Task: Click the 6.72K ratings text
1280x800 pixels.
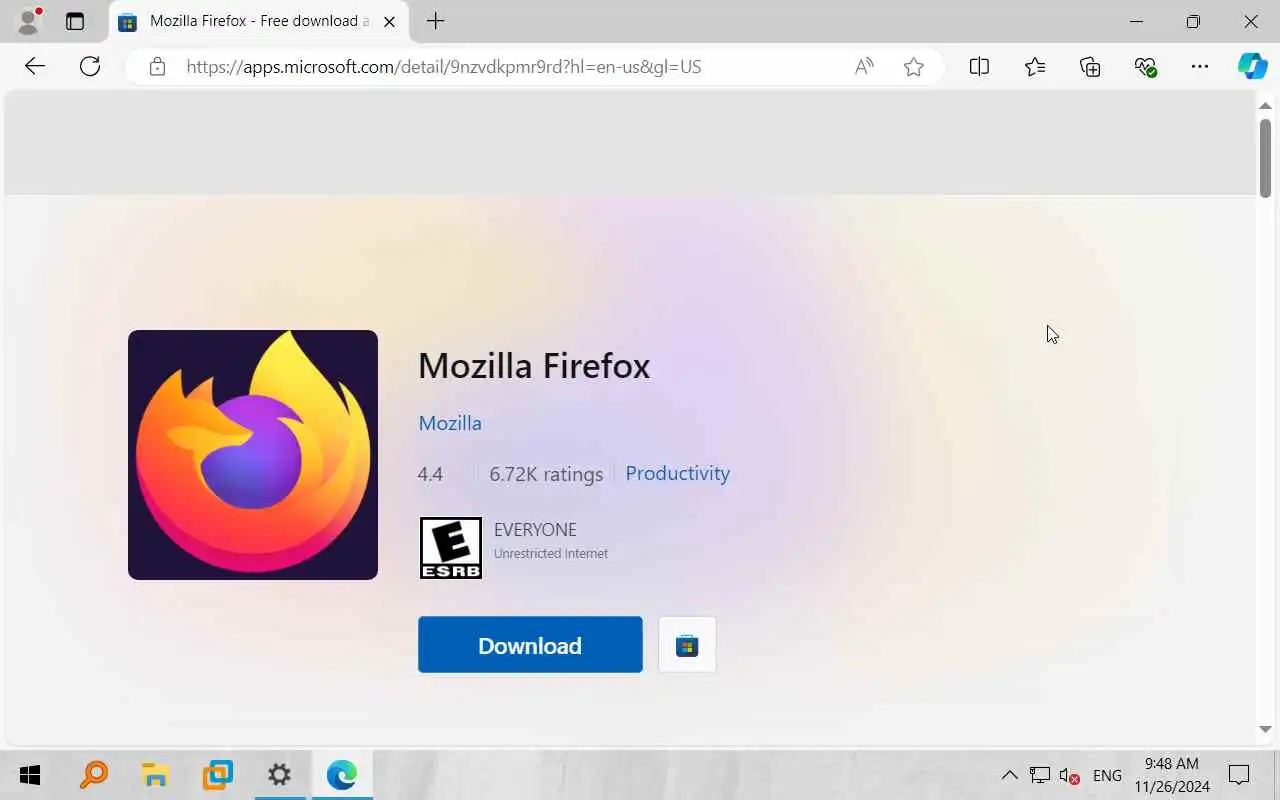Action: coord(546,474)
